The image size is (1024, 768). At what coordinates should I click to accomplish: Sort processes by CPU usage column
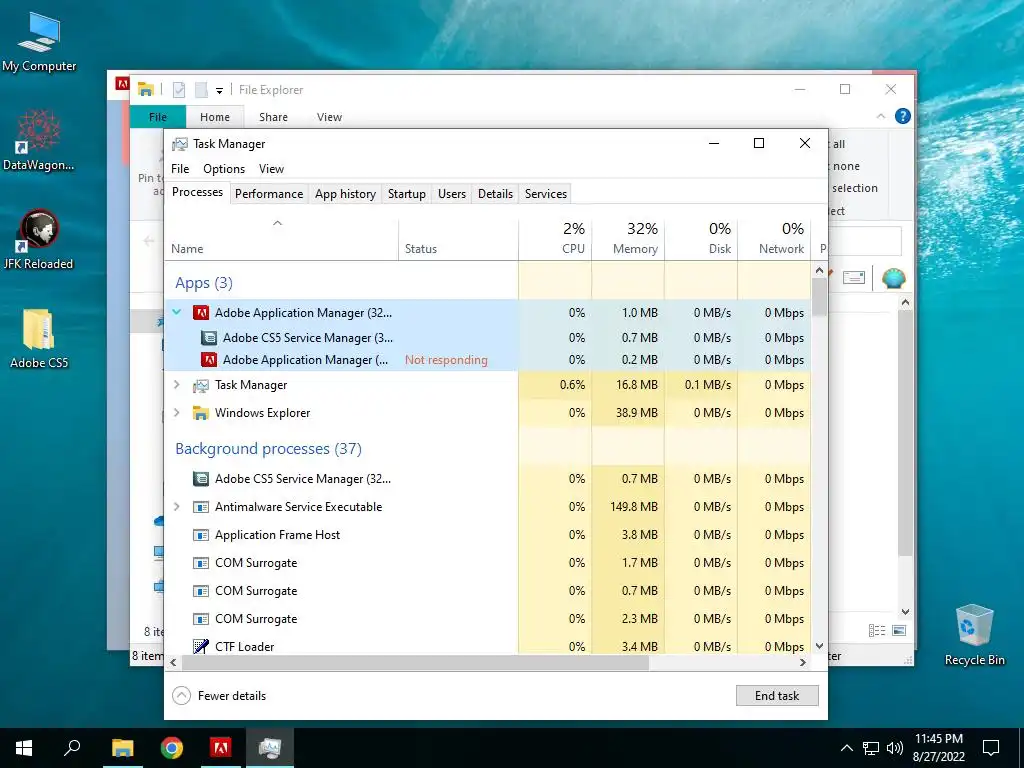pos(555,239)
